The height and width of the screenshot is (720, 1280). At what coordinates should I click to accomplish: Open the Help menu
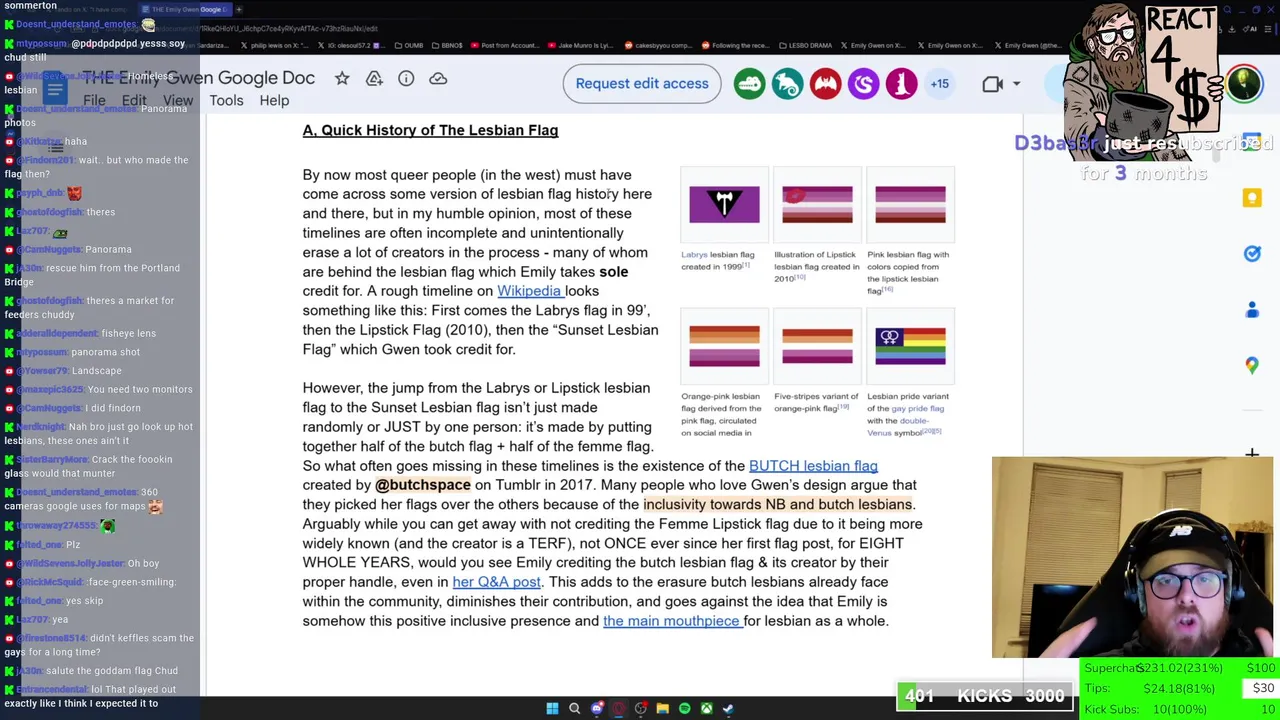[274, 101]
